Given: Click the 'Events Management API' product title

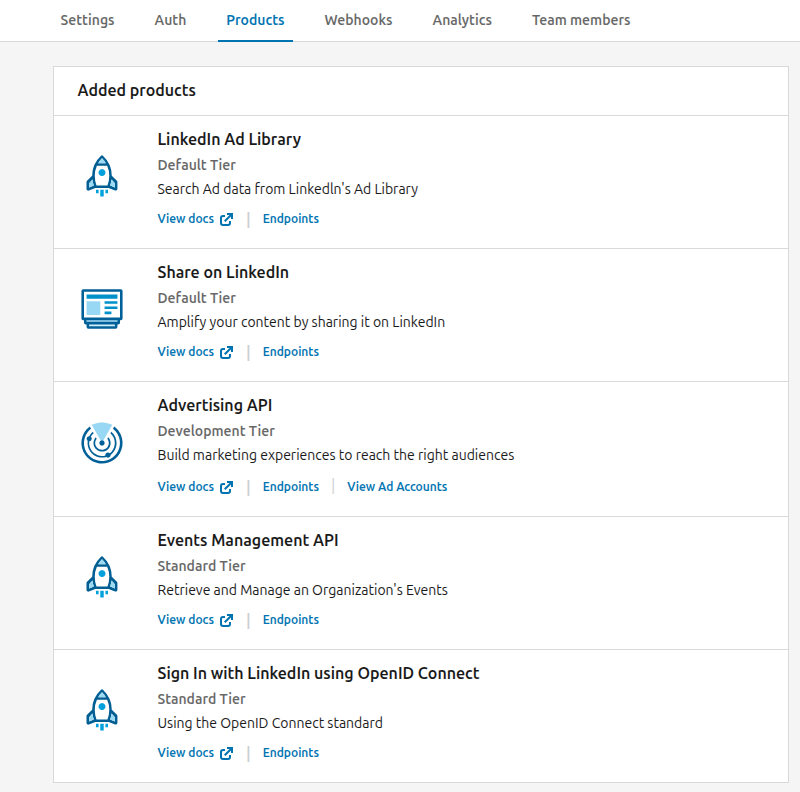Looking at the screenshot, I should point(248,540).
